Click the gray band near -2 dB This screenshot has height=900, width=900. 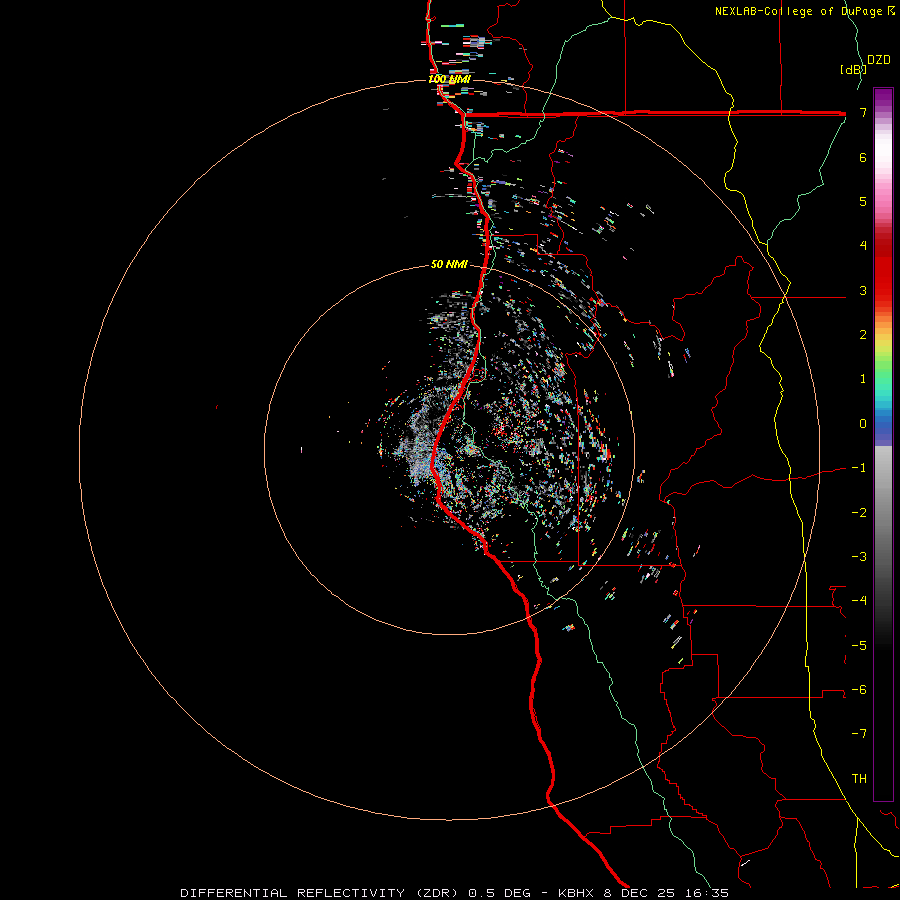883,512
